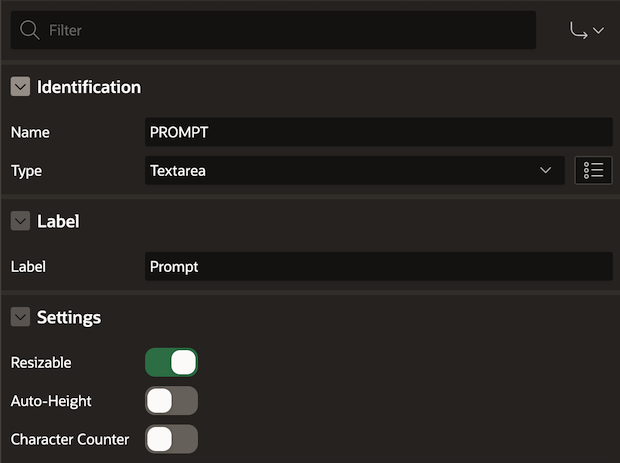Click the Settings group heading text
Screen dimensions: 620x463
(x=69, y=318)
